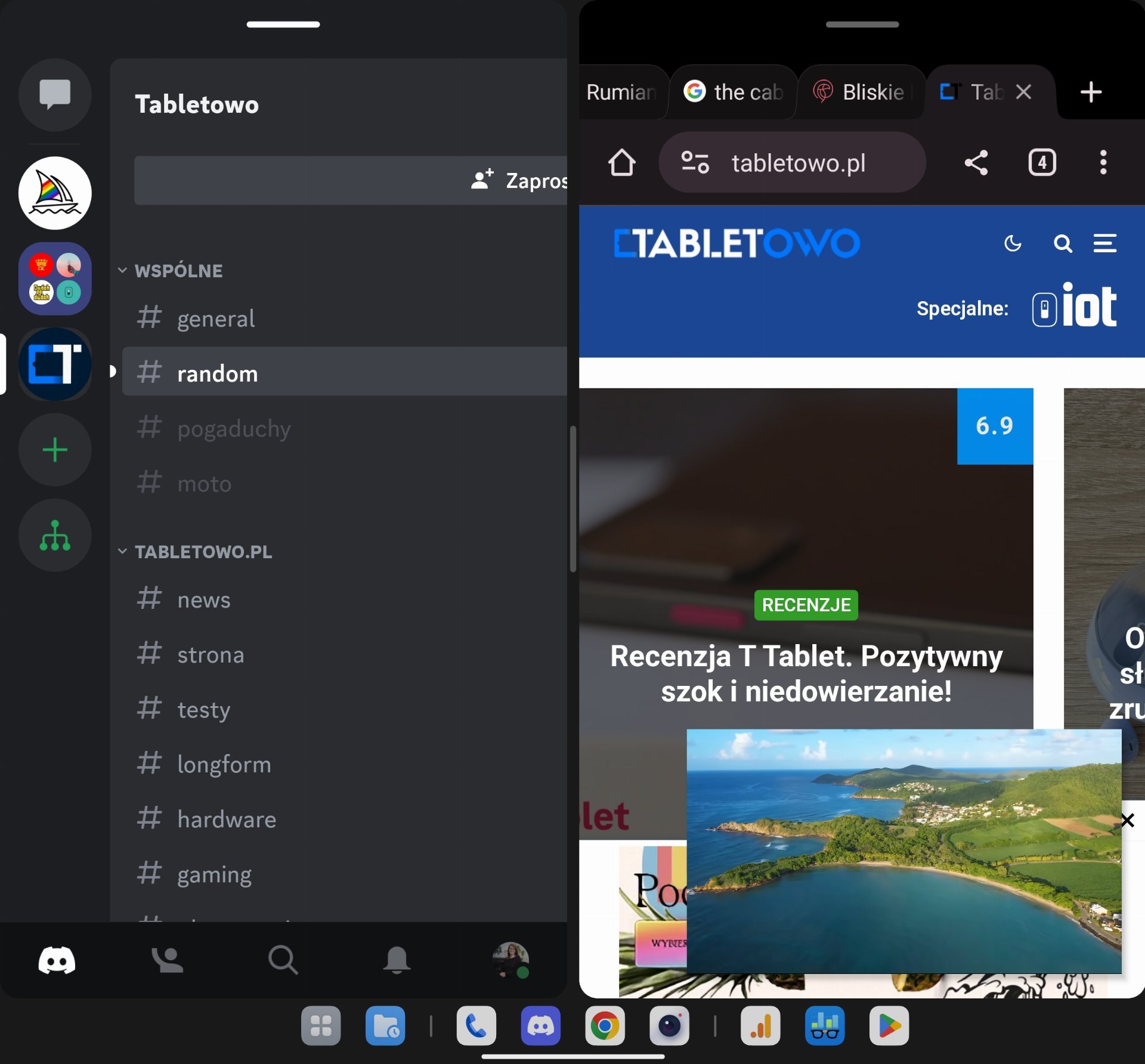Open Discord friends tab
This screenshot has width=1145, height=1064.
click(x=167, y=960)
